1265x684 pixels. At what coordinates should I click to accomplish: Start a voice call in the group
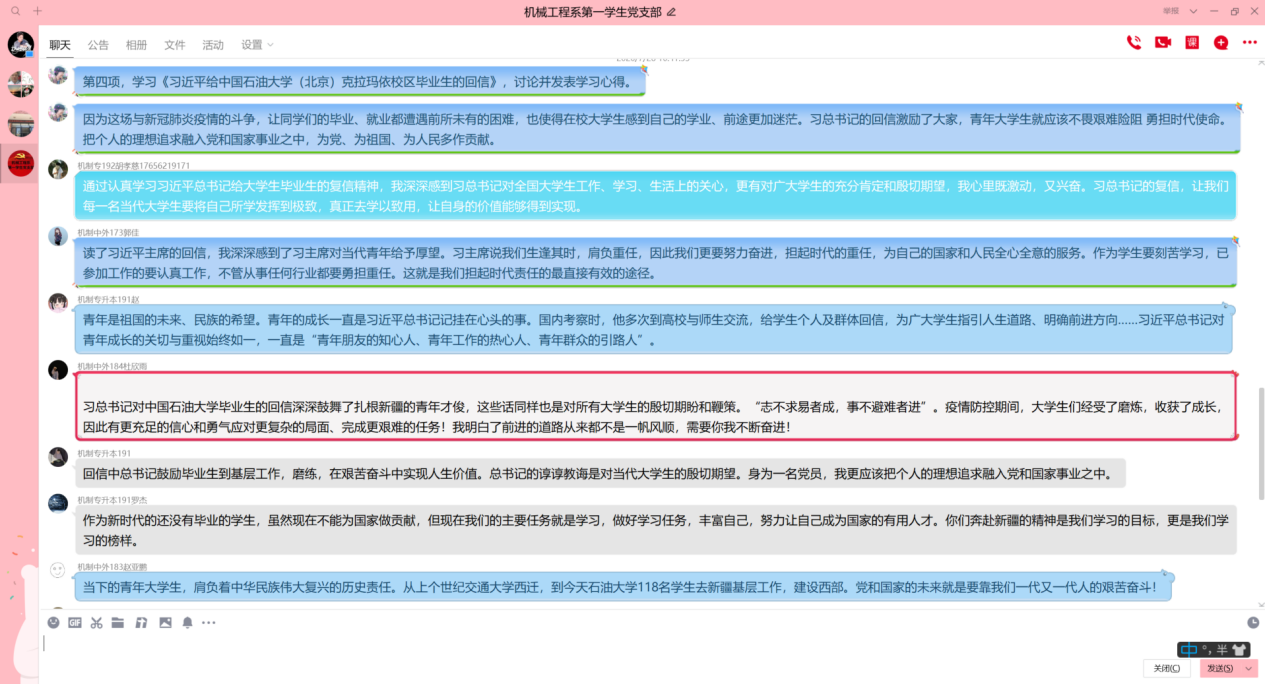(x=1134, y=43)
